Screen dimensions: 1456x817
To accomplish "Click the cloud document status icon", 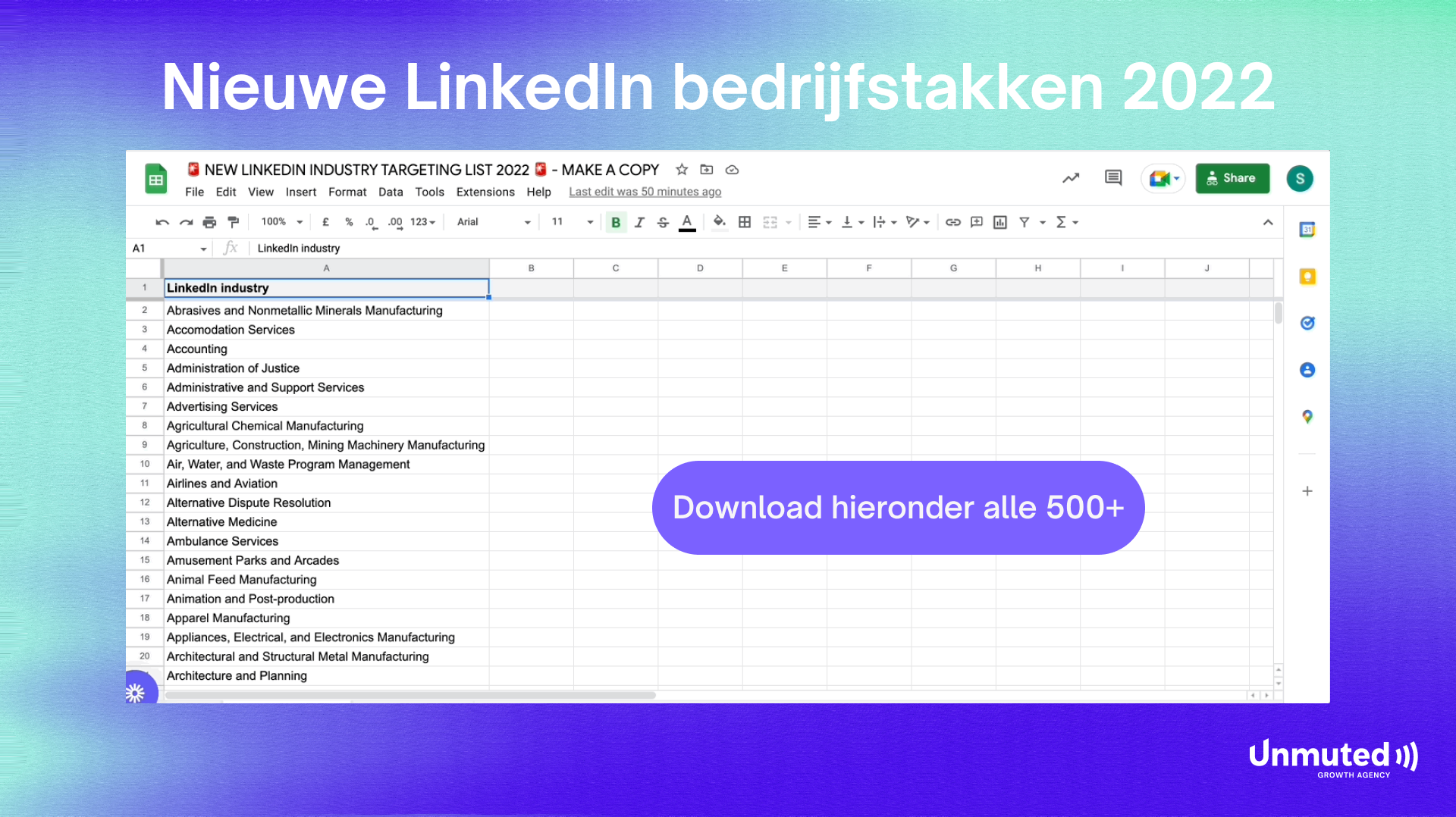I will (x=732, y=170).
